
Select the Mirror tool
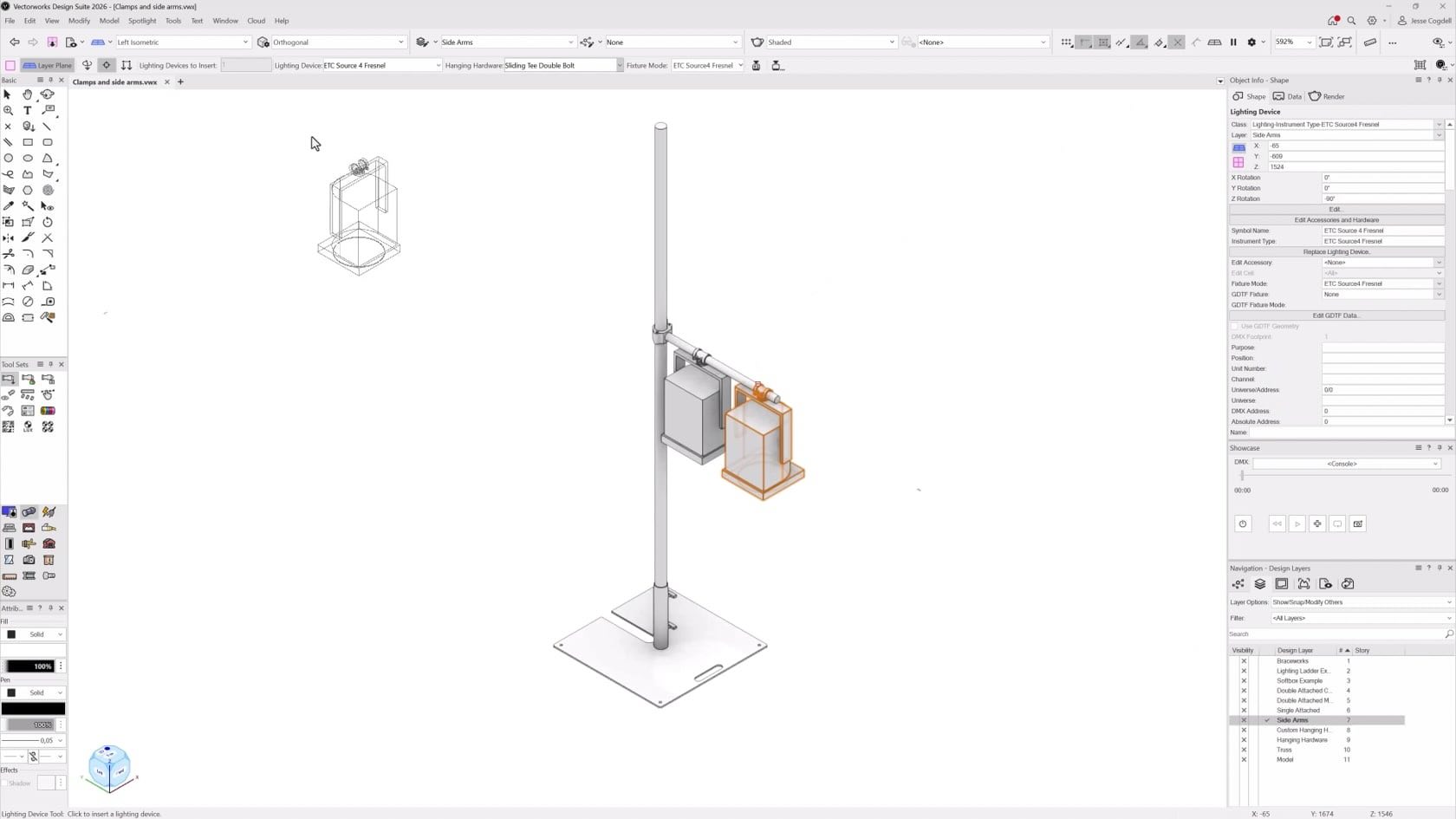click(9, 238)
